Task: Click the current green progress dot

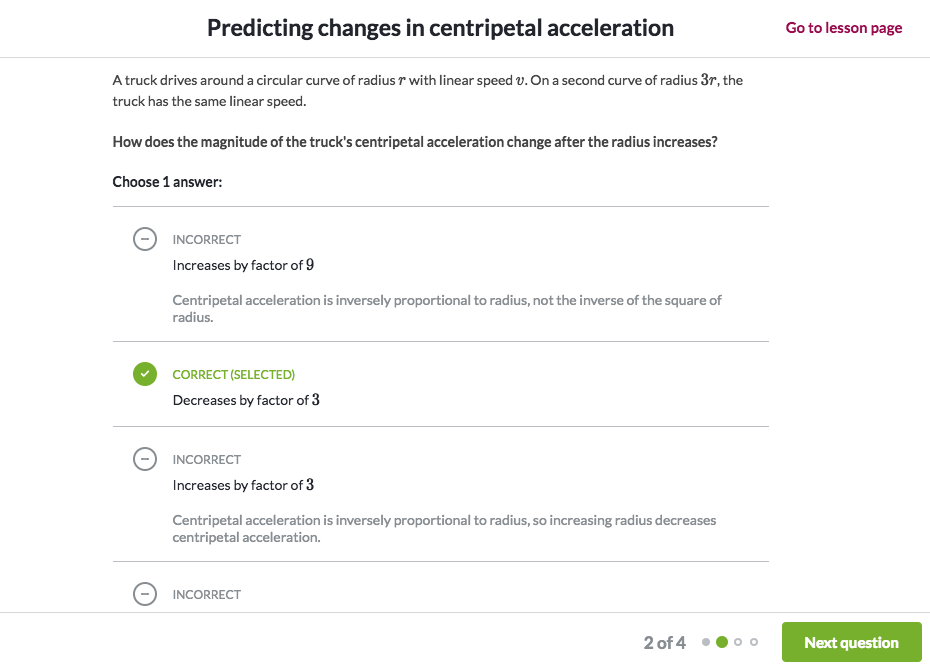Action: coord(722,642)
